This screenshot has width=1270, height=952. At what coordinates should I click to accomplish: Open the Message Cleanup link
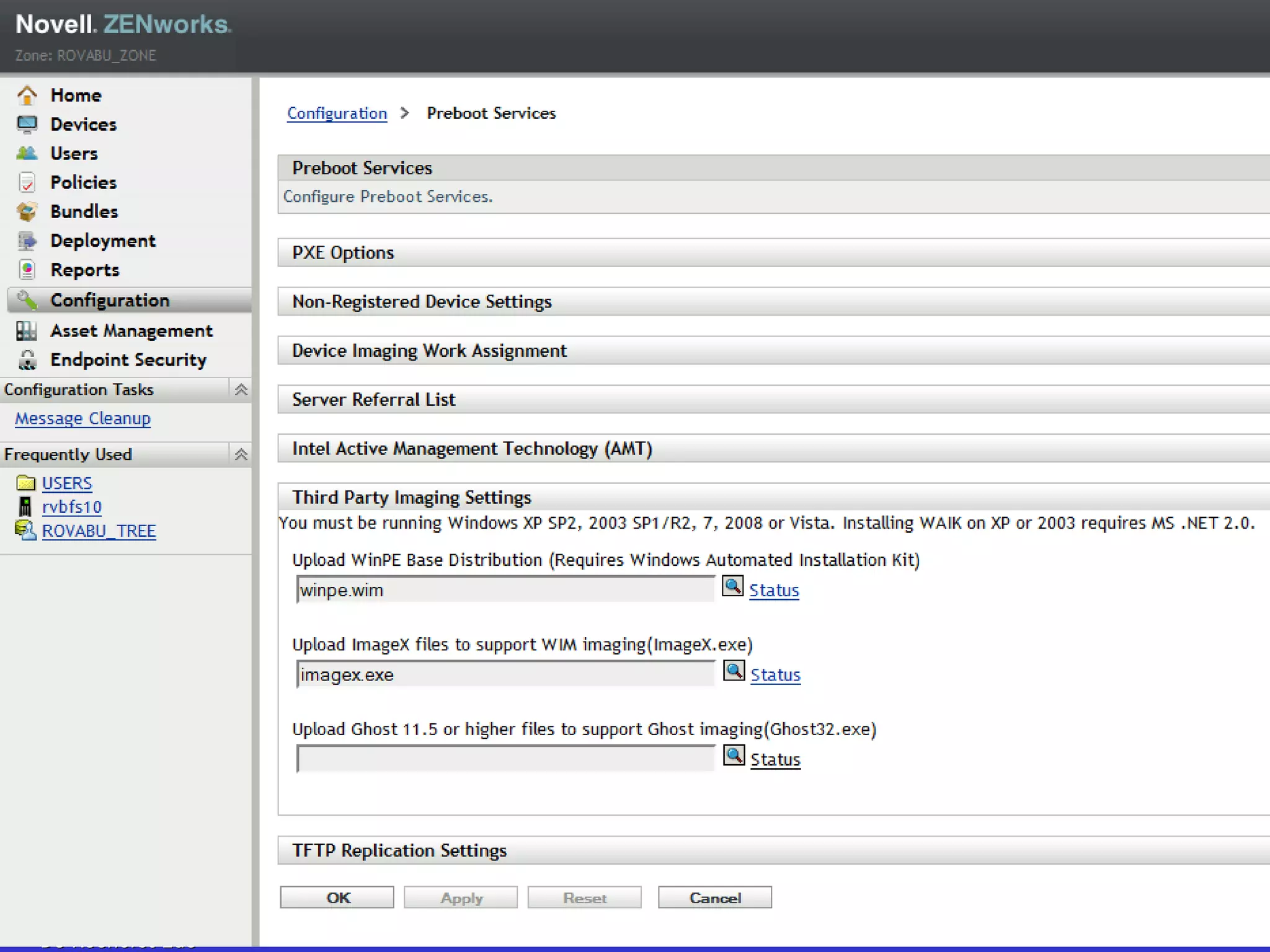pyautogui.click(x=82, y=418)
